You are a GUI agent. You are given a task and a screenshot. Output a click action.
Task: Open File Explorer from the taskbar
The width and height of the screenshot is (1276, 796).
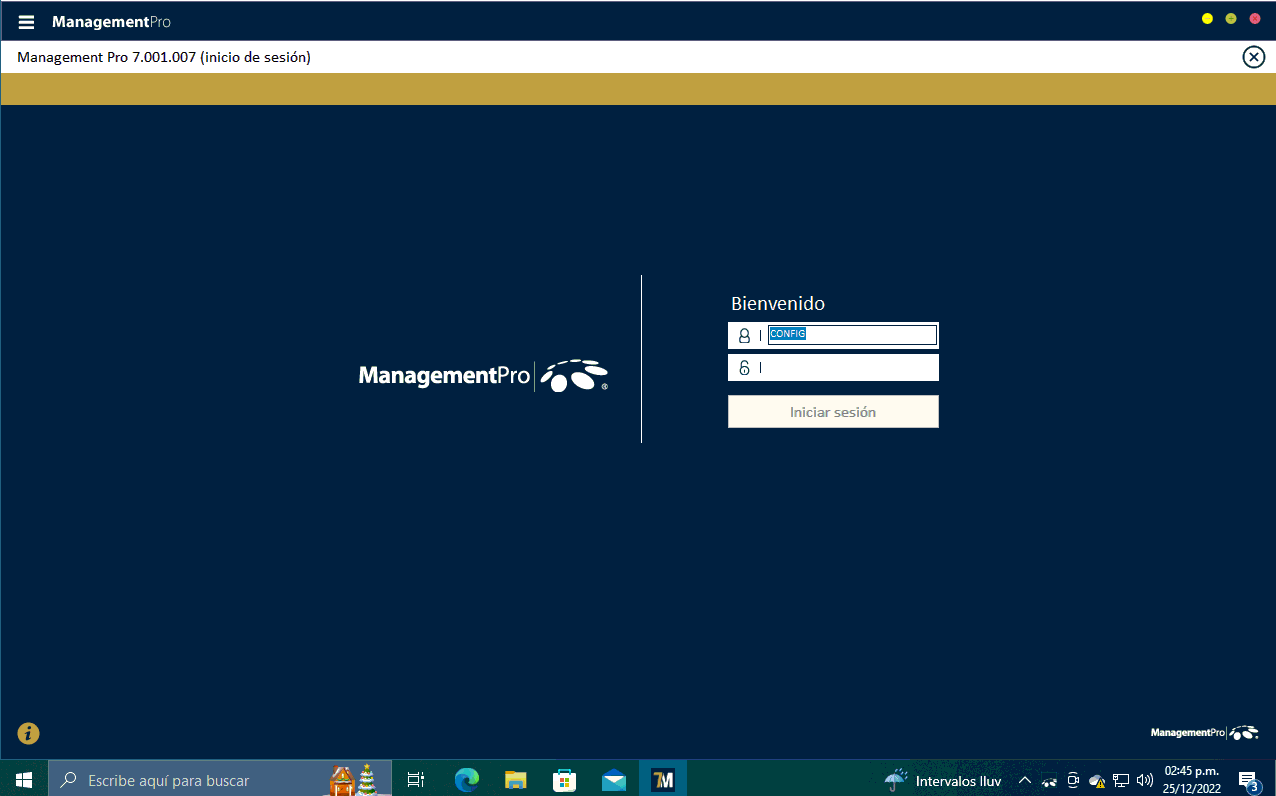click(x=515, y=779)
